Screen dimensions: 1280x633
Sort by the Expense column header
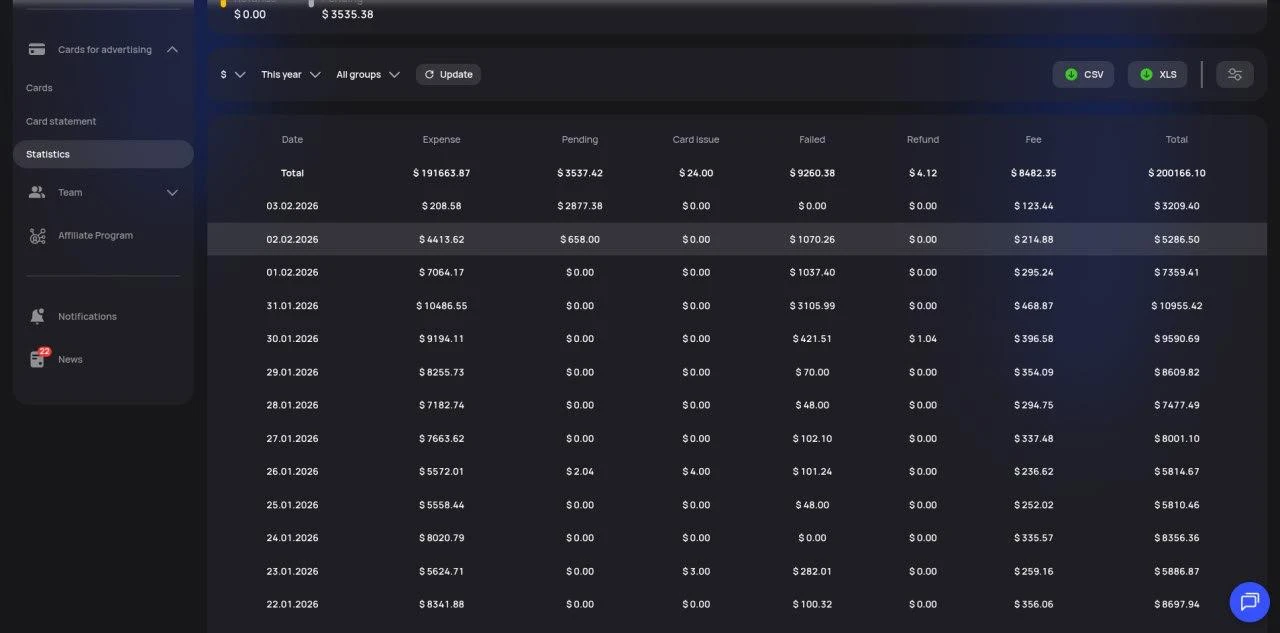(x=441, y=140)
